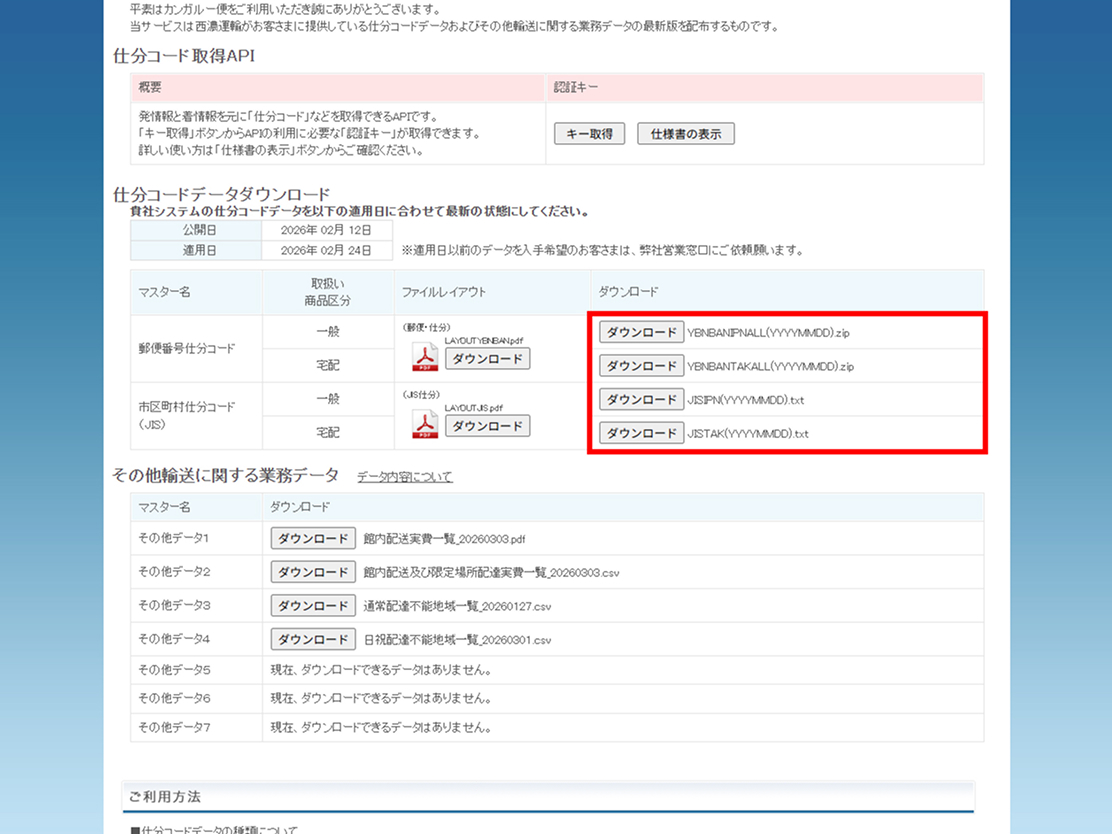Click the filename JISTAK(YYYYMMDD).txt
The width and height of the screenshot is (1112, 834).
(747, 434)
